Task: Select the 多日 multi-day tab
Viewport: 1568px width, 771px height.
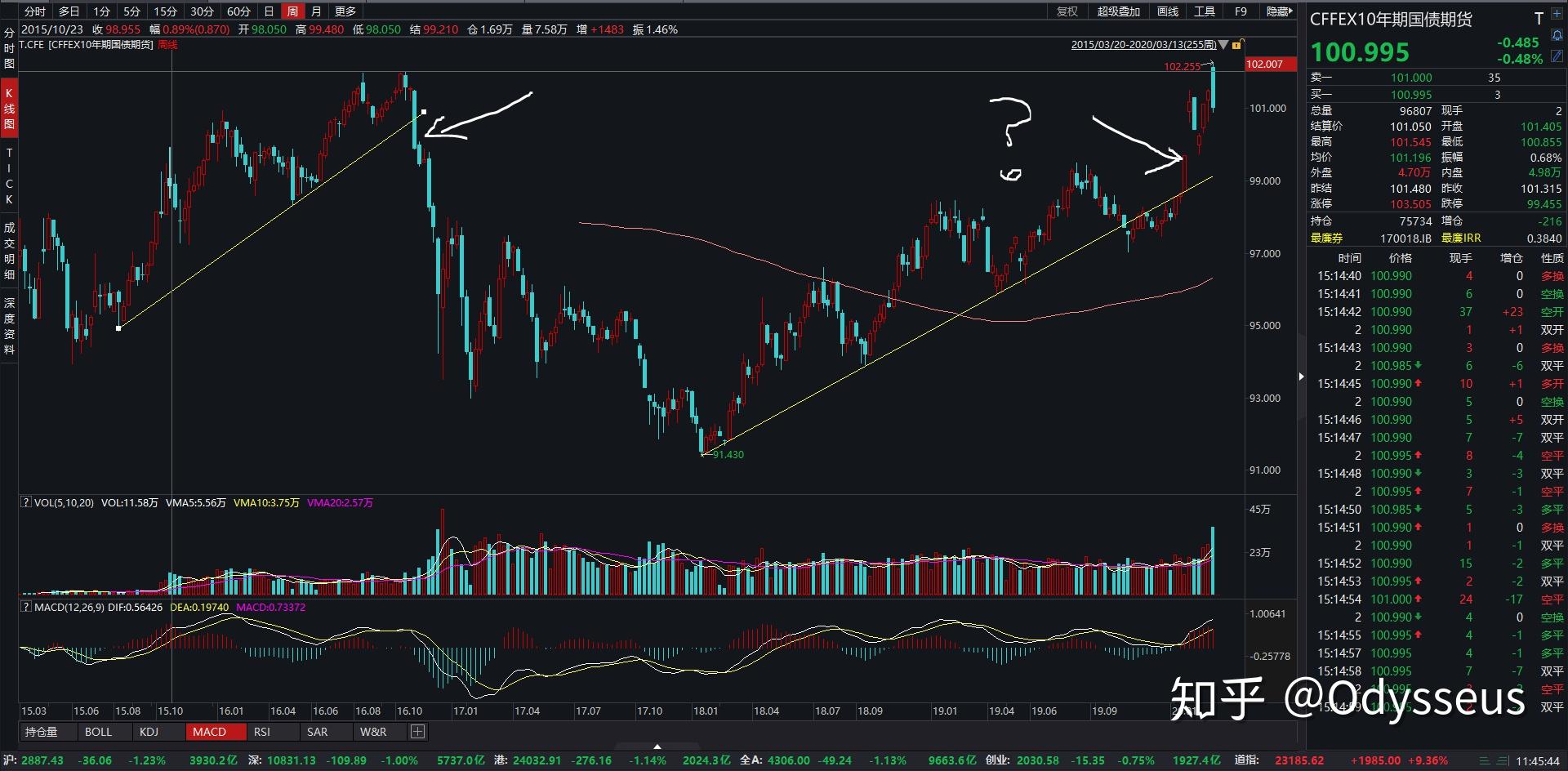Action: coord(69,11)
